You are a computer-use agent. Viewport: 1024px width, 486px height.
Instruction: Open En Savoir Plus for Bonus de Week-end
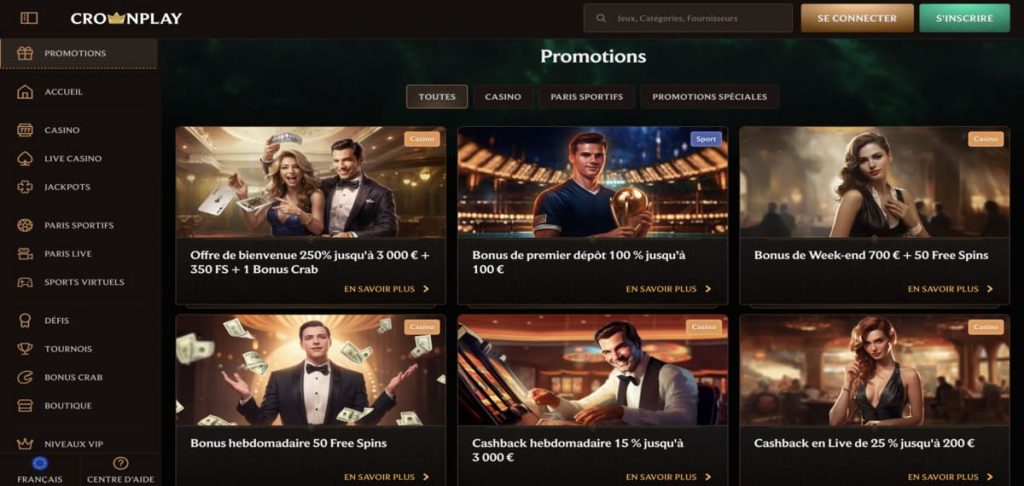[950, 289]
